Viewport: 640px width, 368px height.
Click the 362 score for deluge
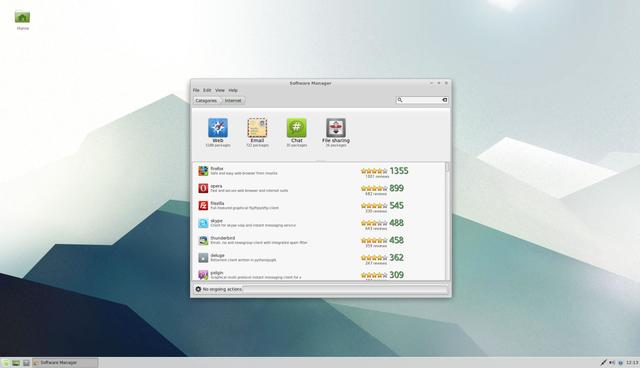(x=396, y=257)
